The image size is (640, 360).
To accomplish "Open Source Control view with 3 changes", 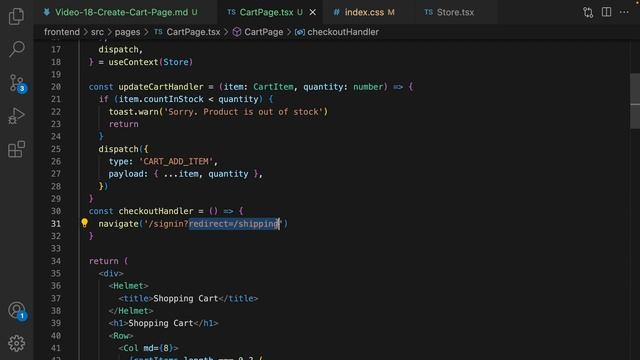I will (17, 83).
